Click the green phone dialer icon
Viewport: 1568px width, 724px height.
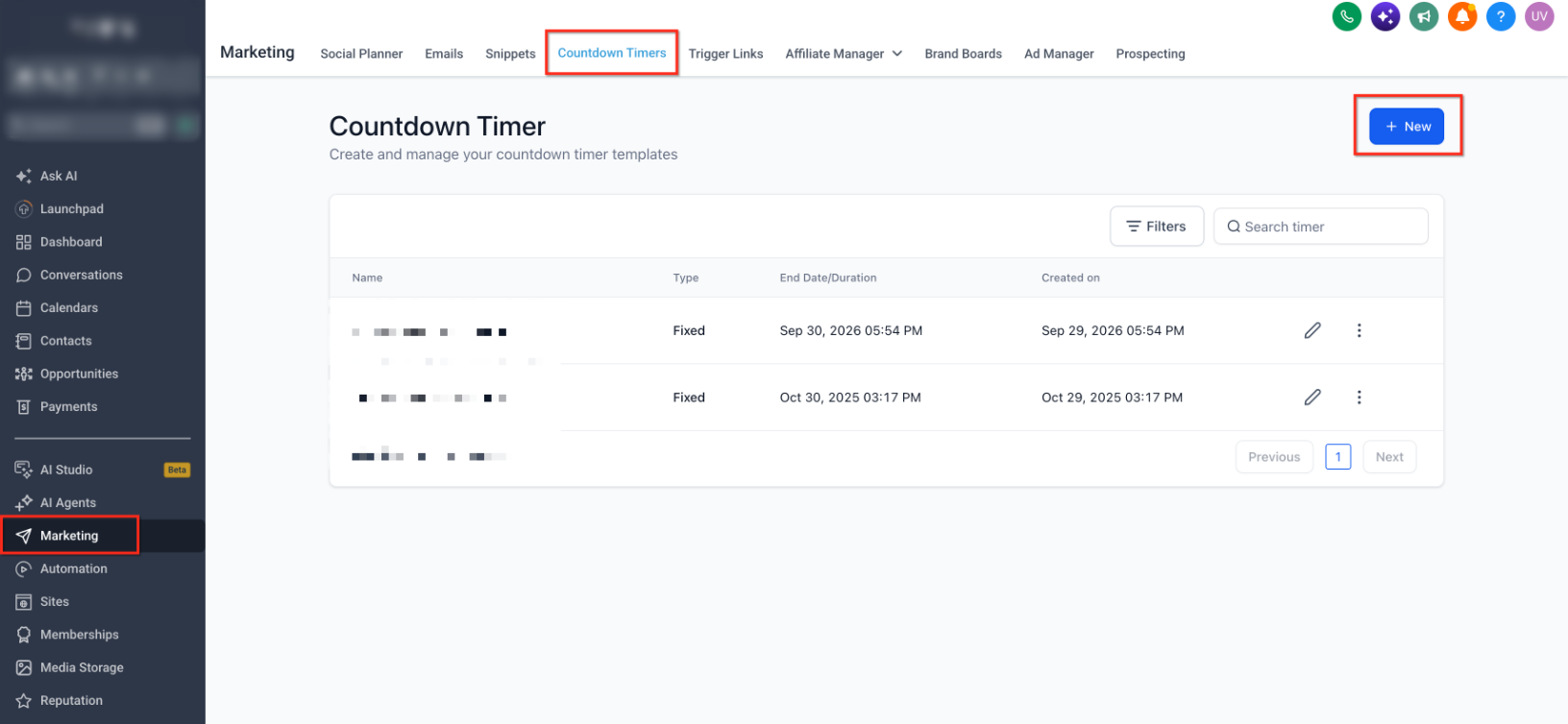1346,16
